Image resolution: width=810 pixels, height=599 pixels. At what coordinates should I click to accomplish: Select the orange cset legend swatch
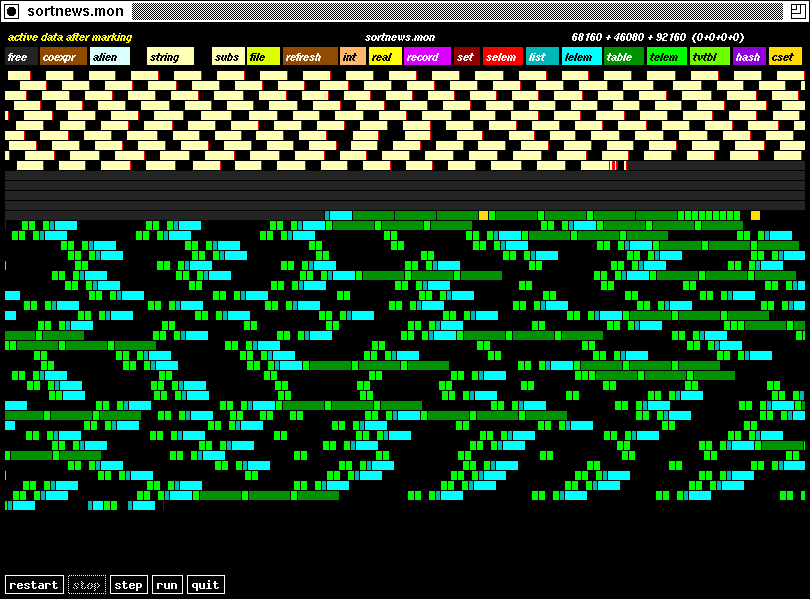[x=785, y=57]
